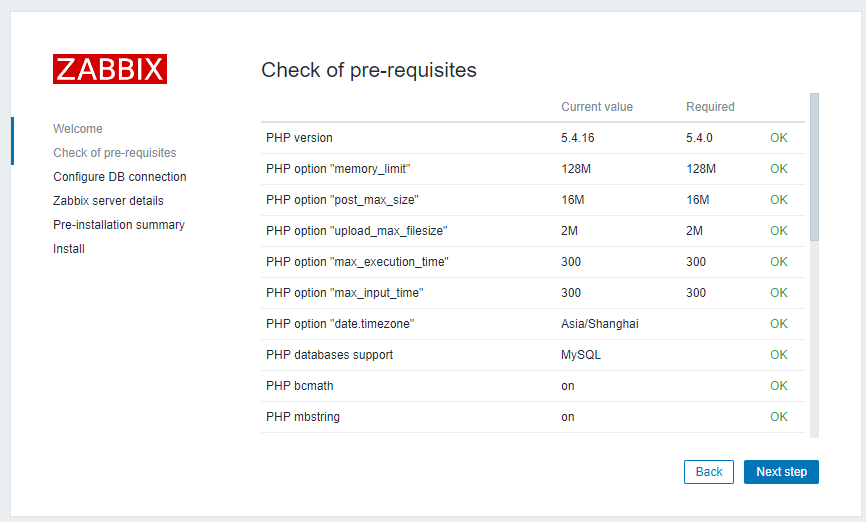Go to Zabbix server details step
The image size is (866, 522).
(108, 201)
